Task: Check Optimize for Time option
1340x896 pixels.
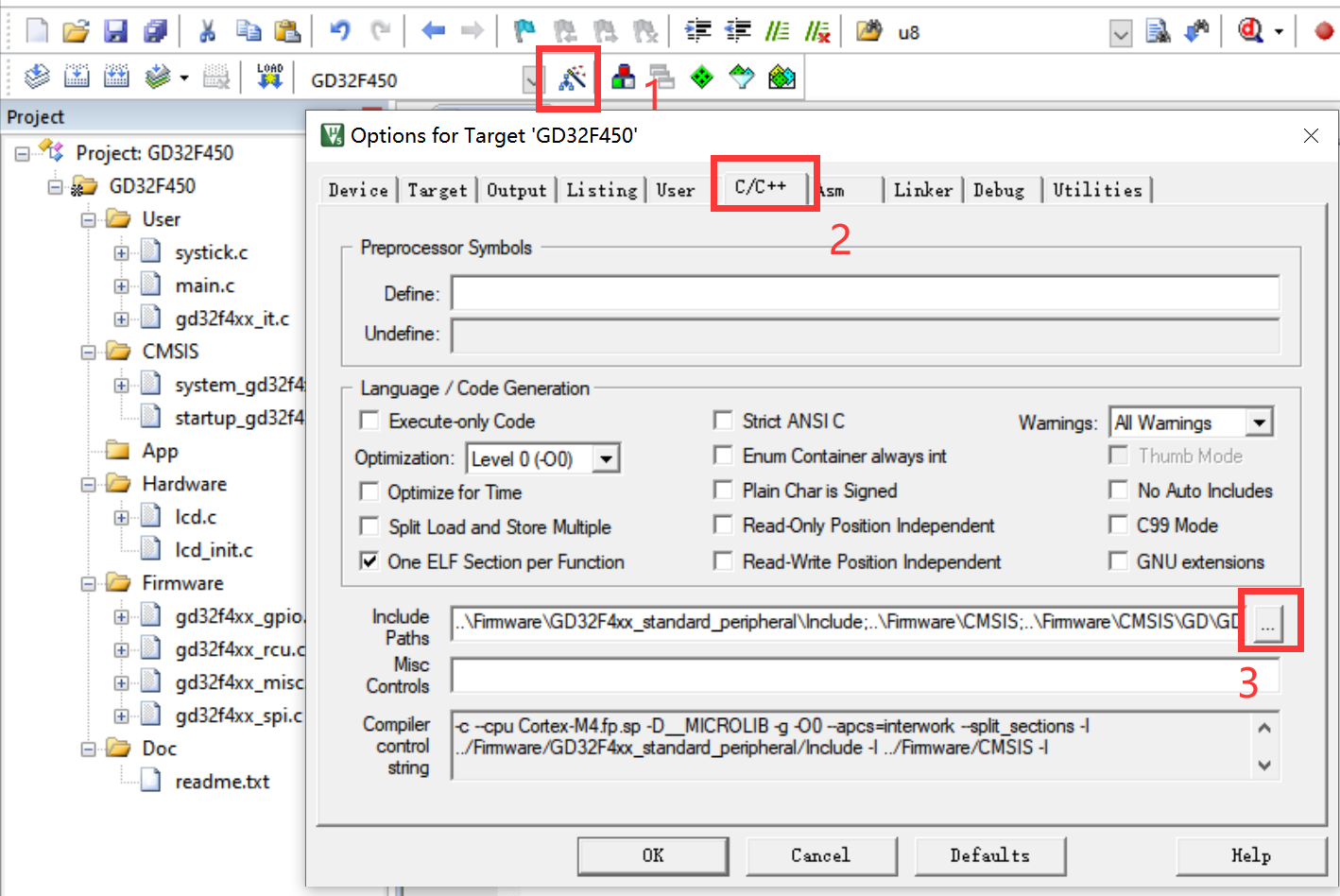Action: pyautogui.click(x=369, y=491)
